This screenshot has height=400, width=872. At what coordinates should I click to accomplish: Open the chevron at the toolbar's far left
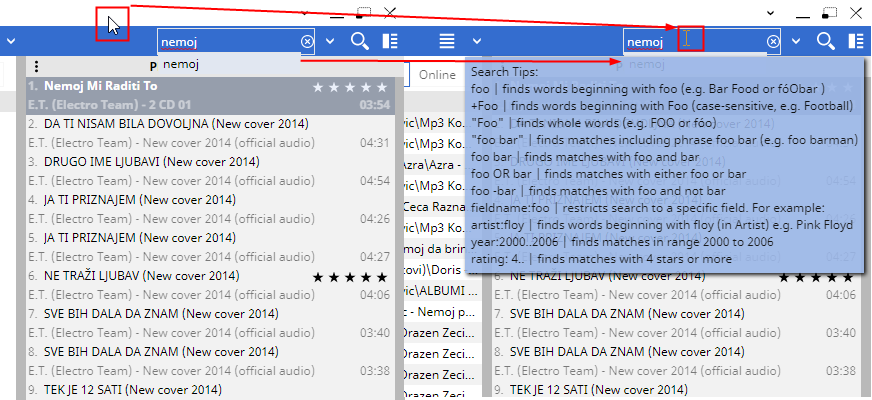pos(9,41)
